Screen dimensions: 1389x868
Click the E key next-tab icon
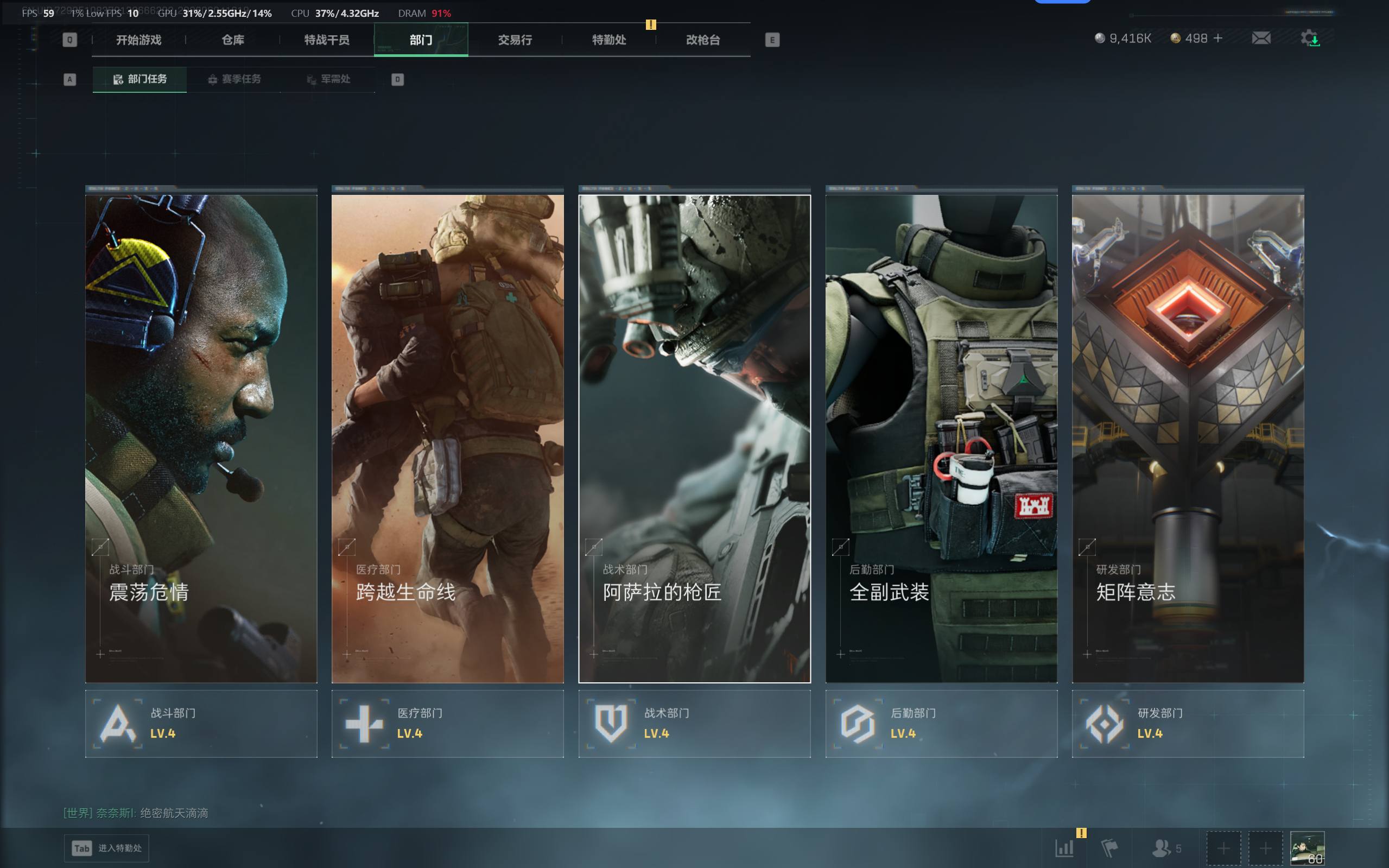click(x=772, y=40)
